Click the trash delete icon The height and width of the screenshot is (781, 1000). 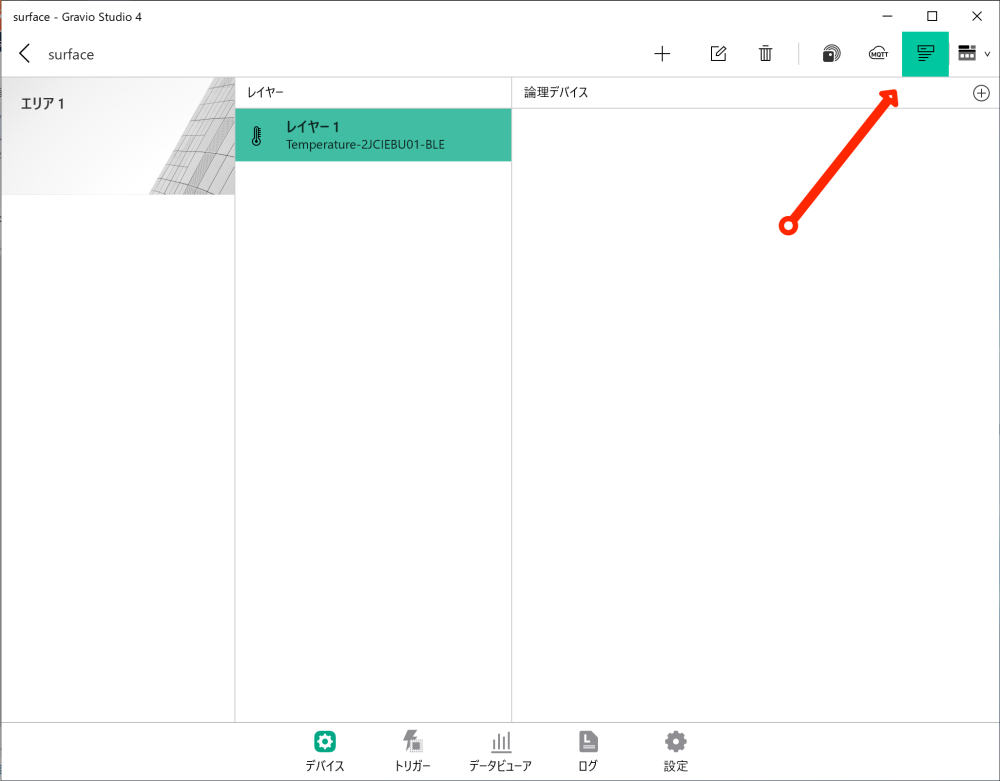[x=765, y=54]
